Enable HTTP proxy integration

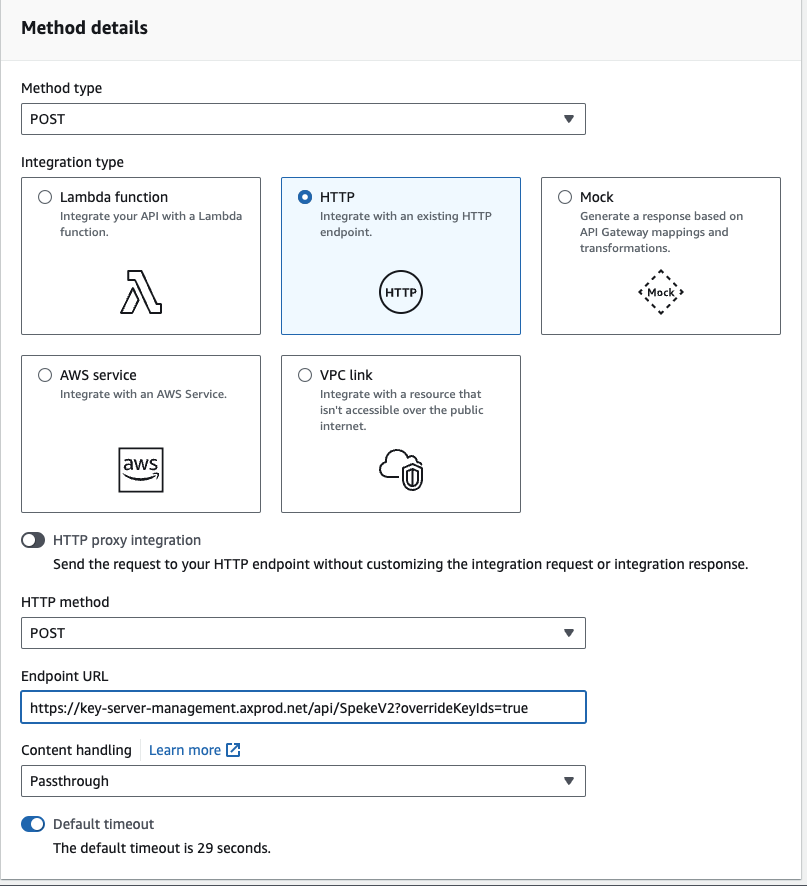pos(33,539)
